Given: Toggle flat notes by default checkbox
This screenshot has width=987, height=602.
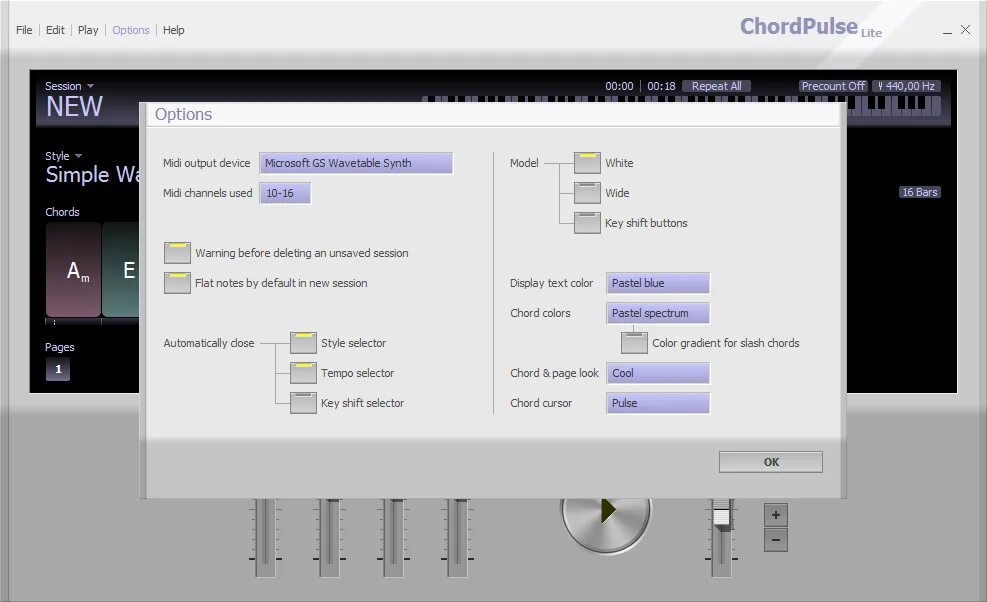Looking at the screenshot, I should pos(177,283).
